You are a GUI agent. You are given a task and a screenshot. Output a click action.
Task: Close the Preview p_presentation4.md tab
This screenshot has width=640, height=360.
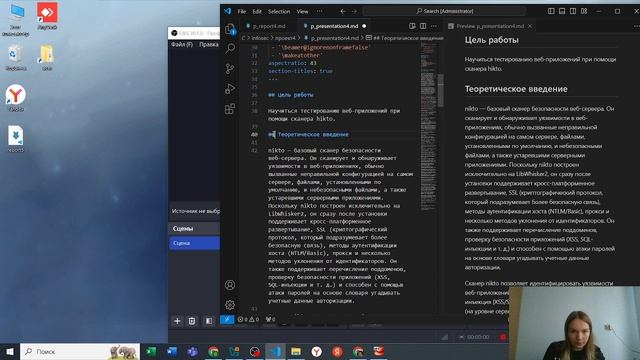pos(530,26)
